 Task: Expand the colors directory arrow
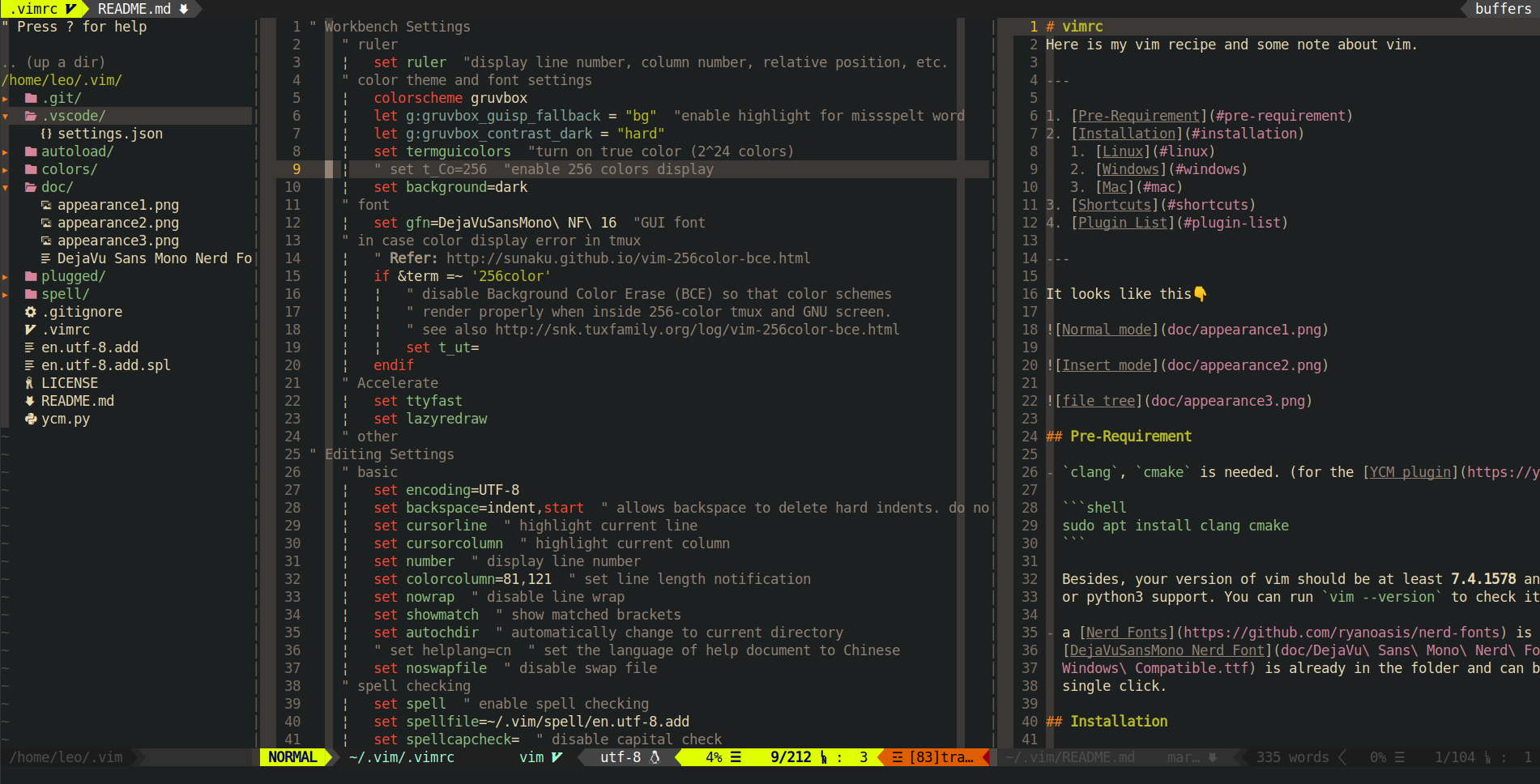(x=6, y=169)
